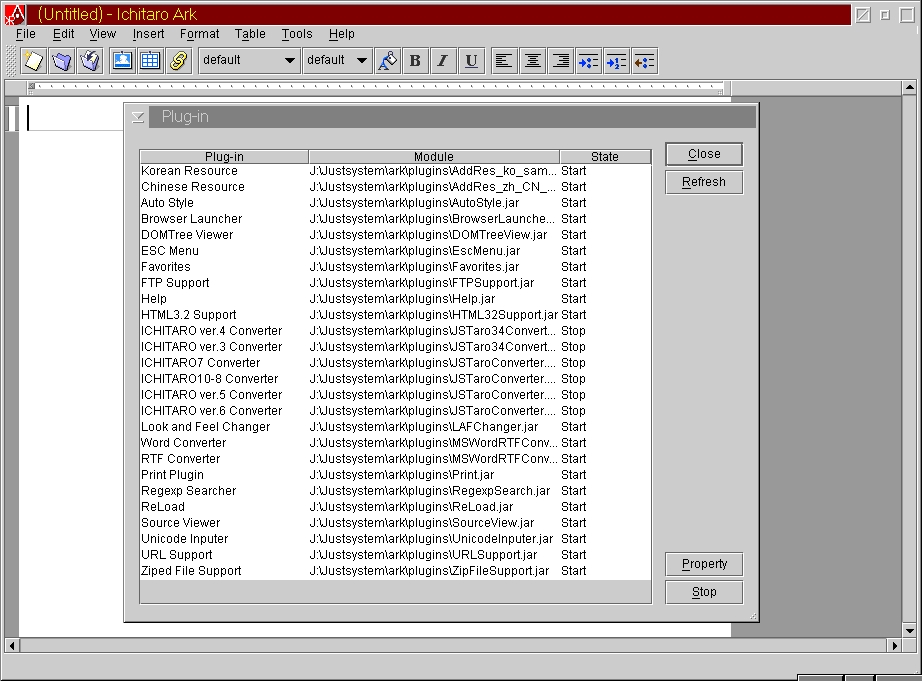Open a file via the folder icon

click(62, 61)
